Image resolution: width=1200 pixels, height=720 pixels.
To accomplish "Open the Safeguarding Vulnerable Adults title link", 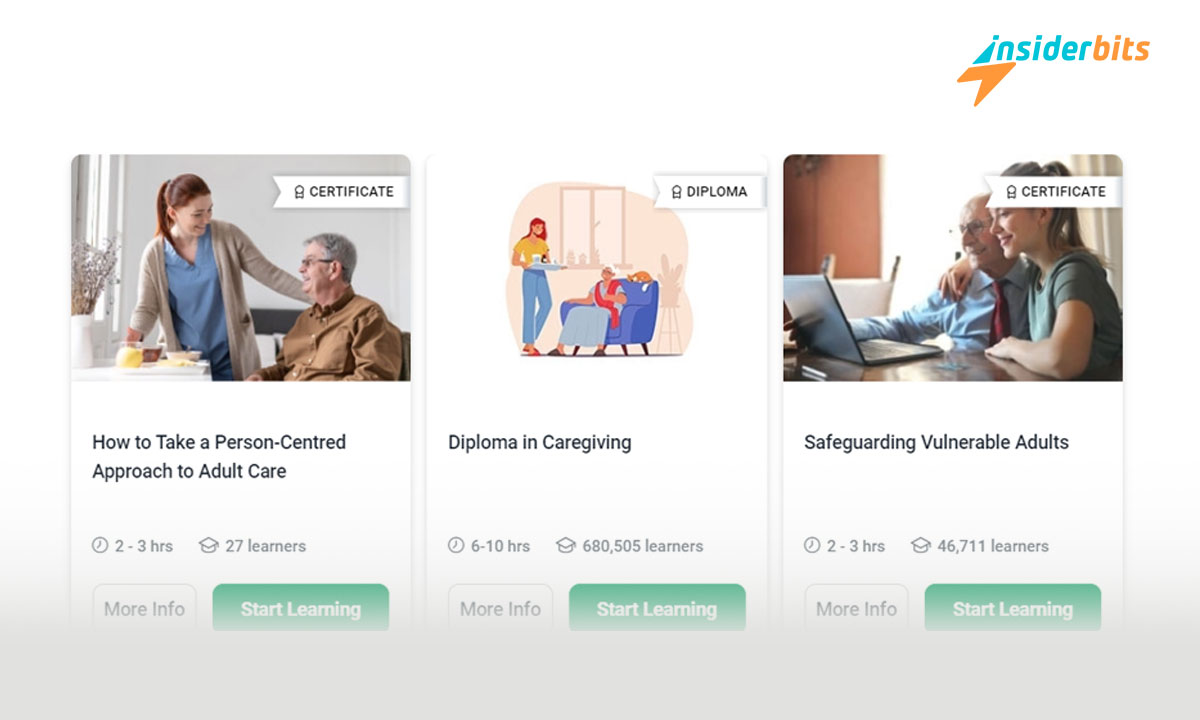I will 937,442.
